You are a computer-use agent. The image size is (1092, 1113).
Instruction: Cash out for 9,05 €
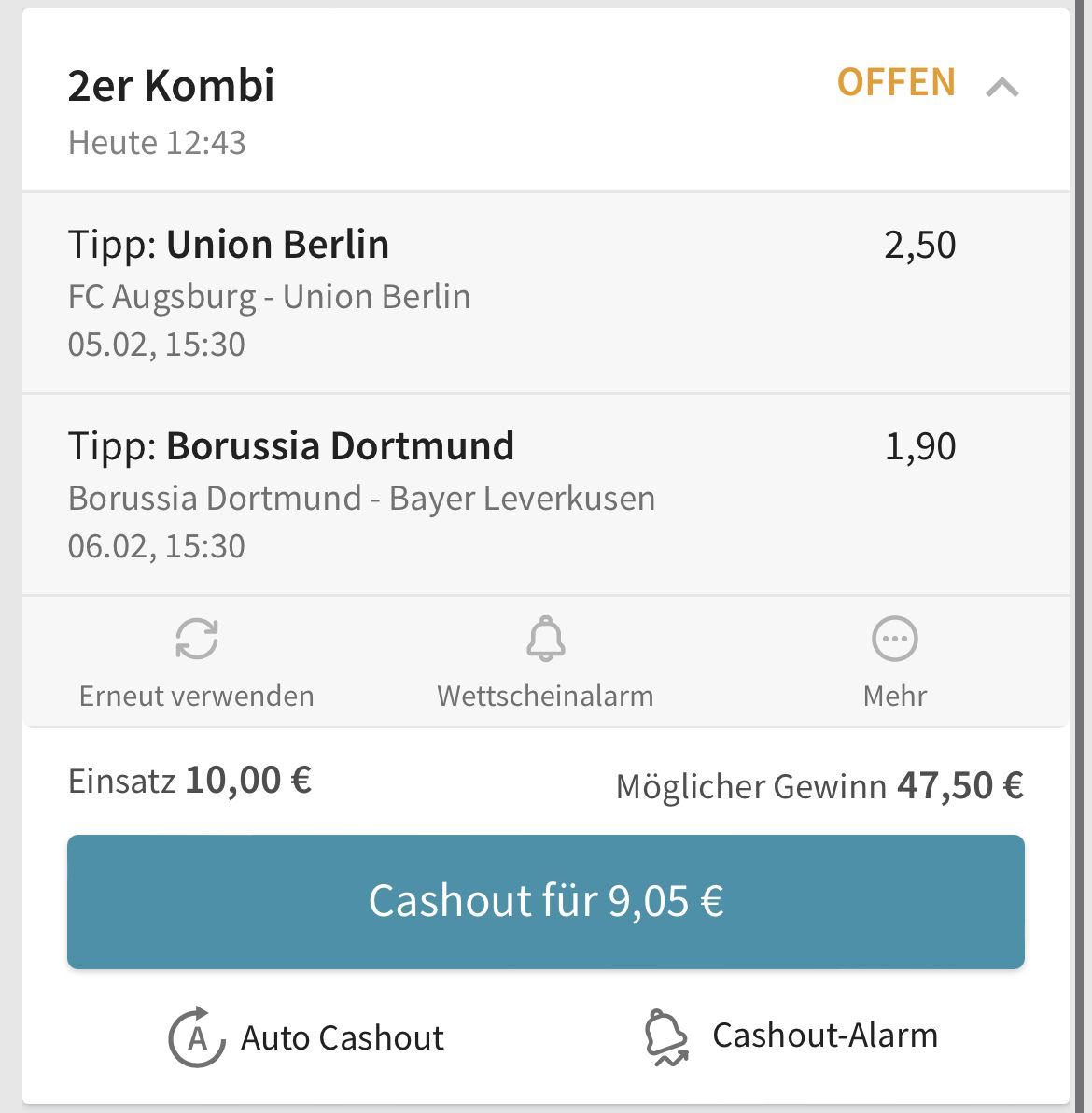click(546, 901)
